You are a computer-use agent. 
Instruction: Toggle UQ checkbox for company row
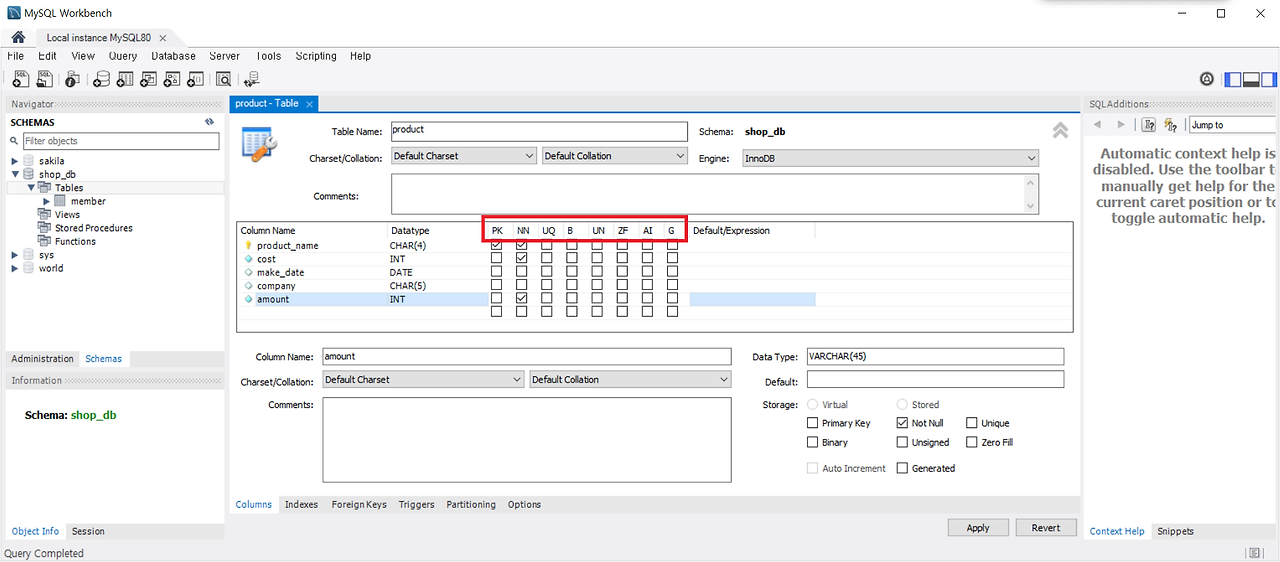coord(547,286)
